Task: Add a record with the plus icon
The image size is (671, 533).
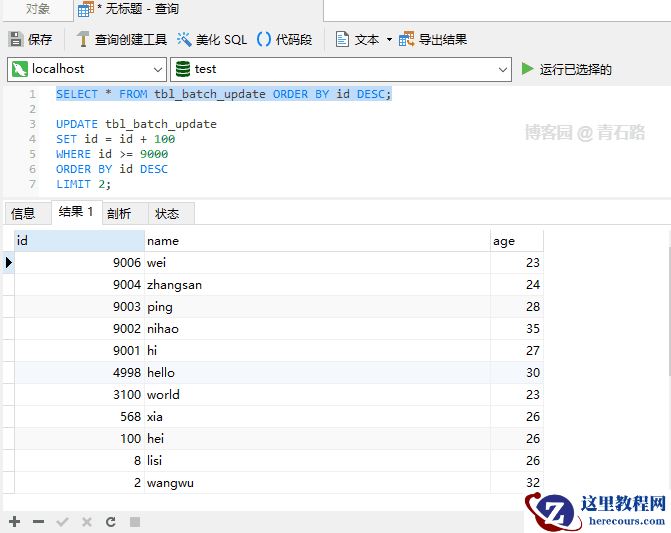Action: 15,521
